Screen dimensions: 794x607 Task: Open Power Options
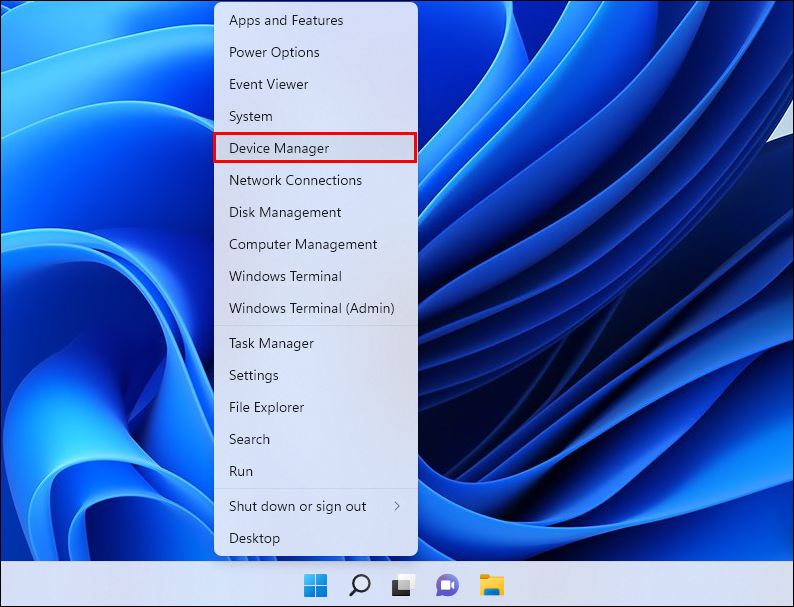pyautogui.click(x=315, y=52)
